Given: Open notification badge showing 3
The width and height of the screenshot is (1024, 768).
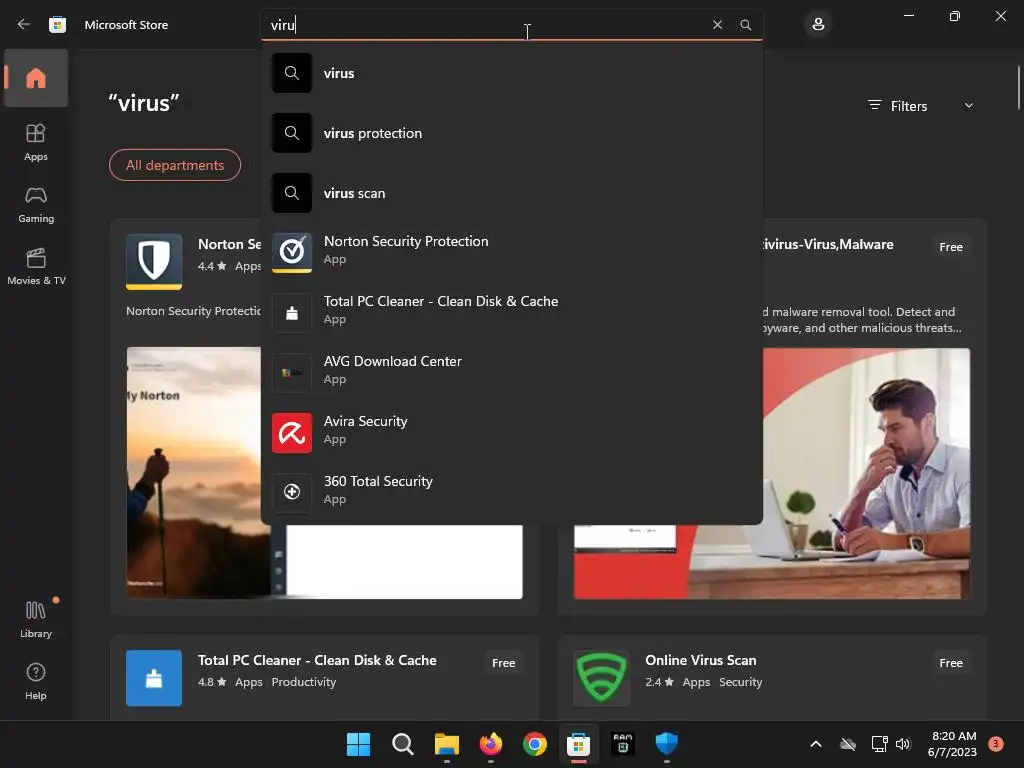Looking at the screenshot, I should tap(996, 744).
